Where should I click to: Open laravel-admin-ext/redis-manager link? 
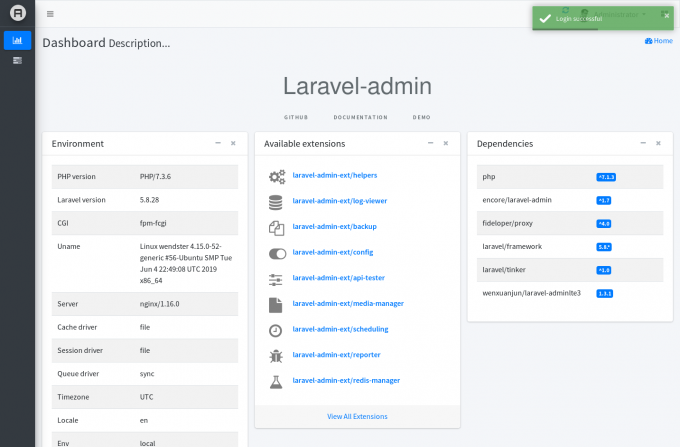346,380
